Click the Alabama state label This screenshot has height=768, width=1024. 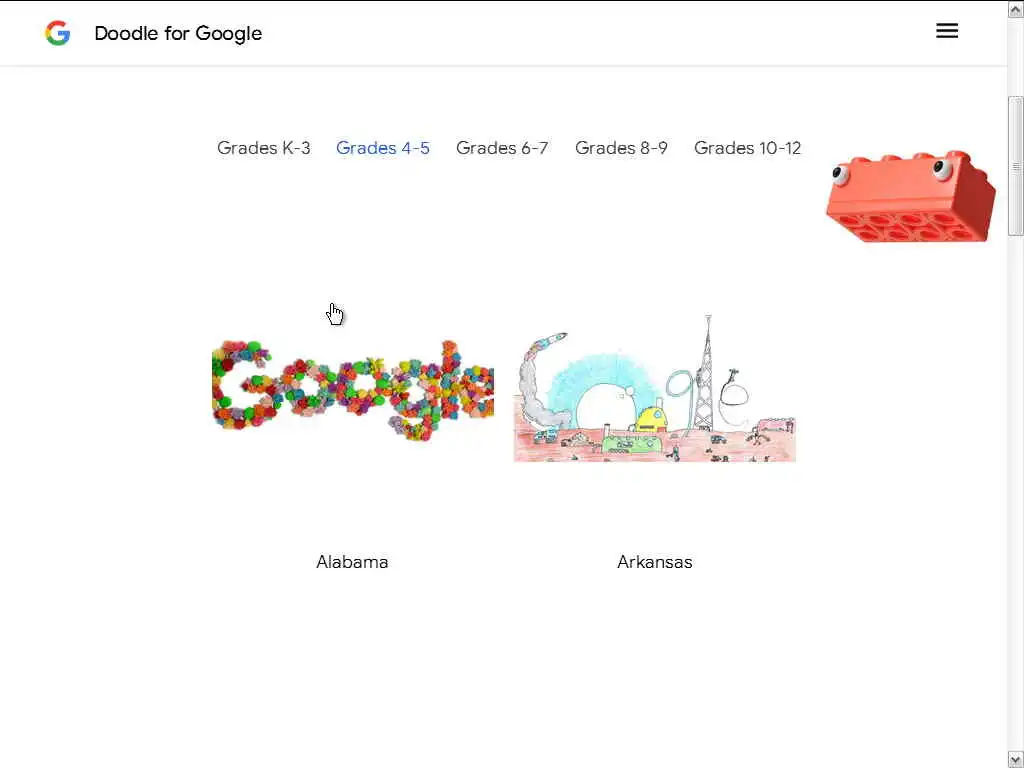(x=353, y=562)
